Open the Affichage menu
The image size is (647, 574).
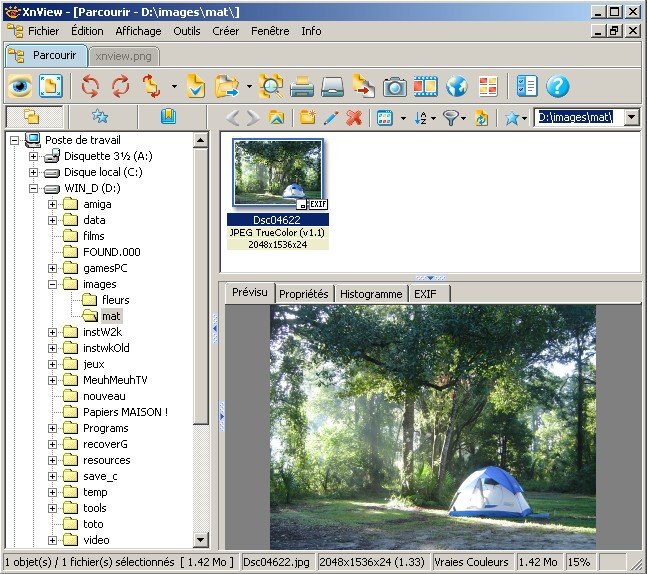tap(138, 31)
